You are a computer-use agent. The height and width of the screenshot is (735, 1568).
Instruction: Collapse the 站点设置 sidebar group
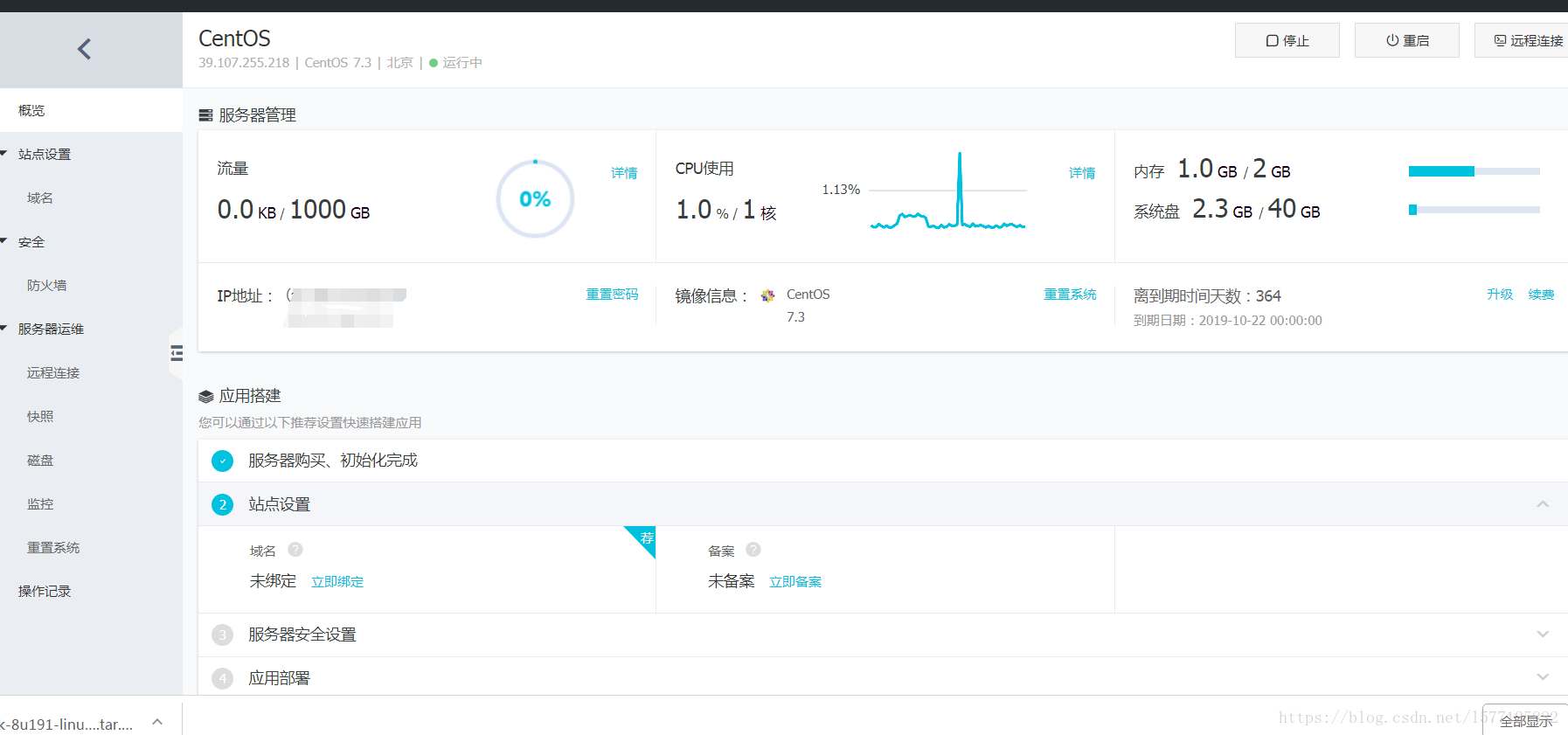coord(4,154)
